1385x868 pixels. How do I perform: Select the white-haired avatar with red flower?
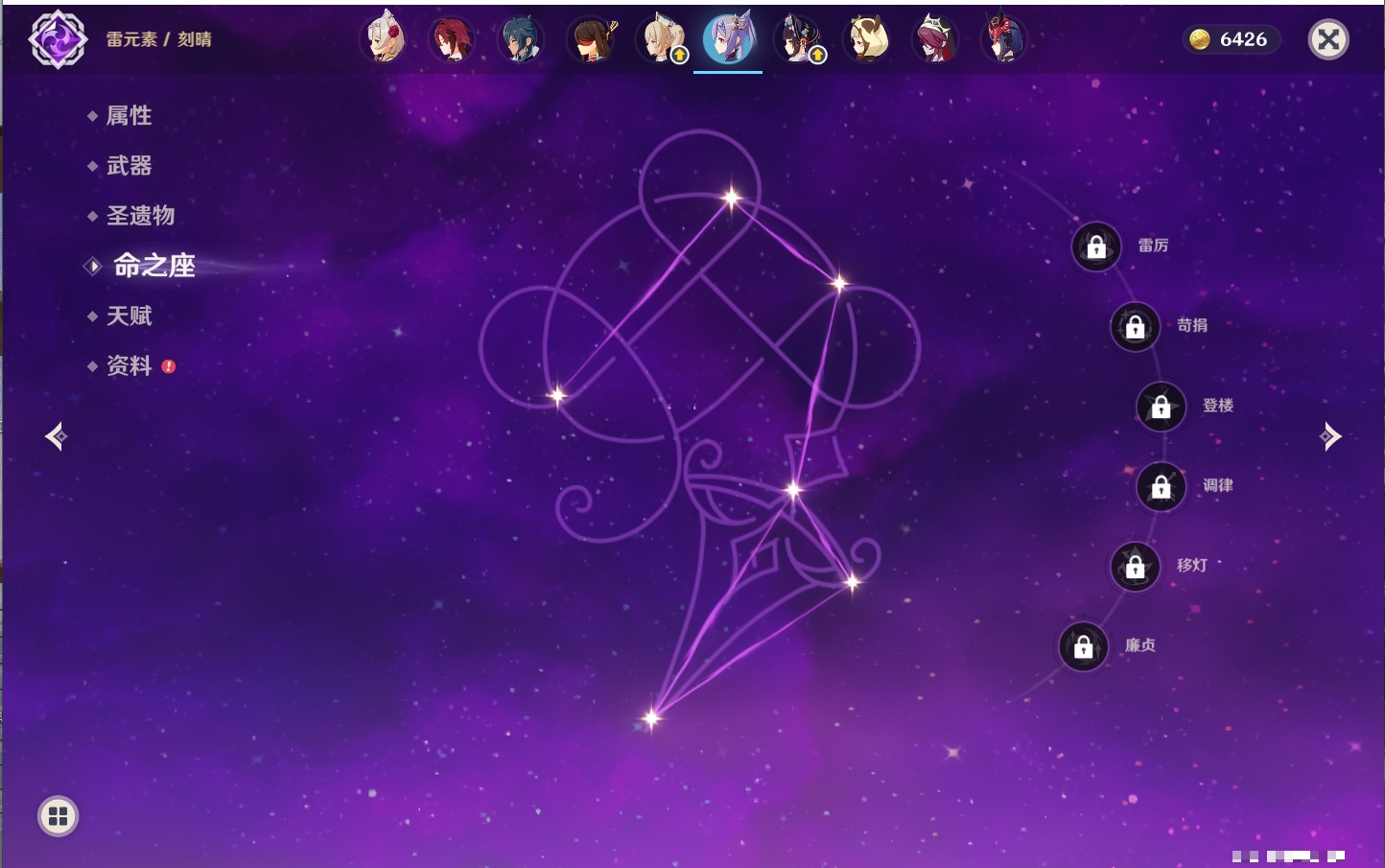click(x=385, y=39)
